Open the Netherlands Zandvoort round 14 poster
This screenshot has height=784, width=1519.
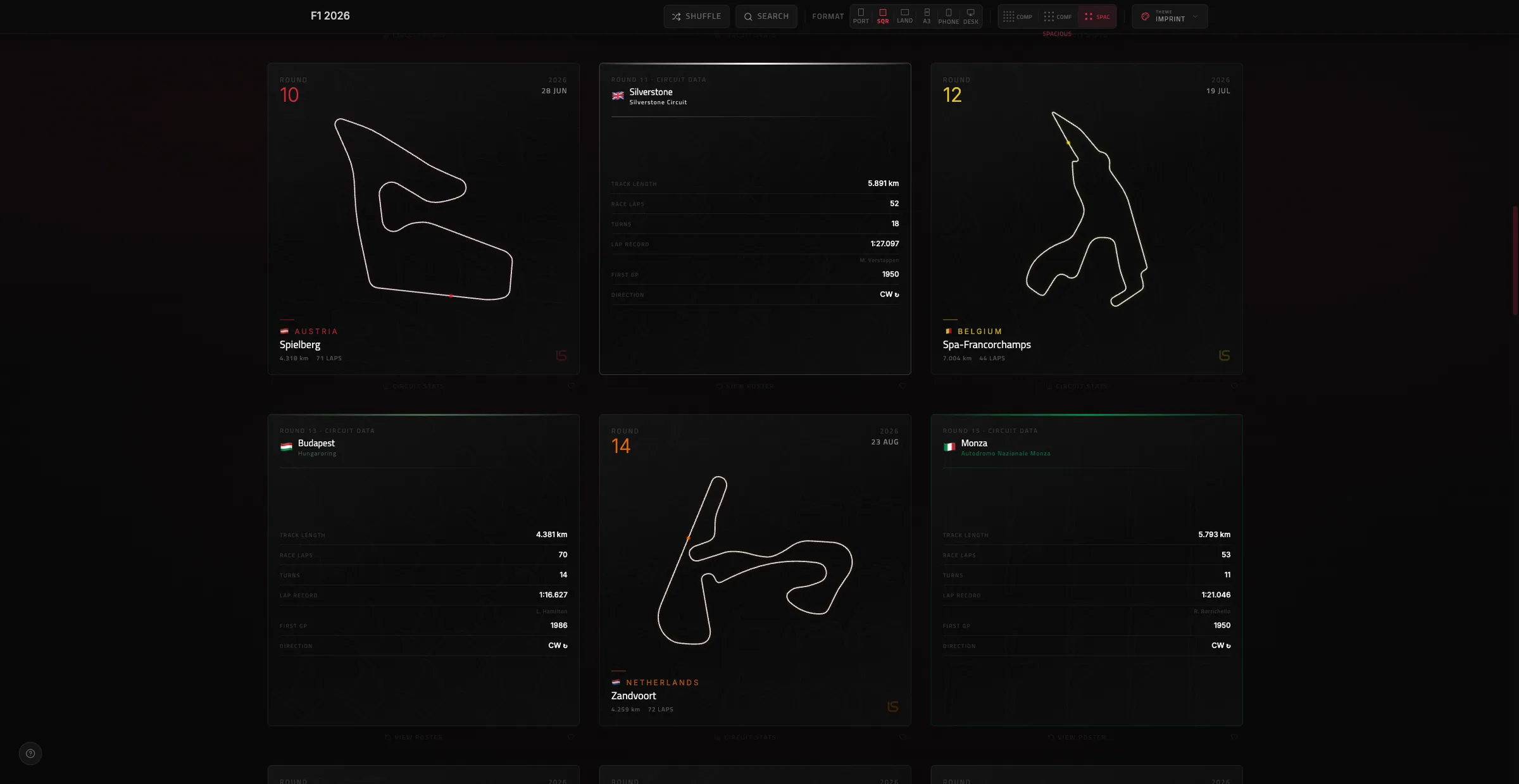pyautogui.click(x=755, y=569)
